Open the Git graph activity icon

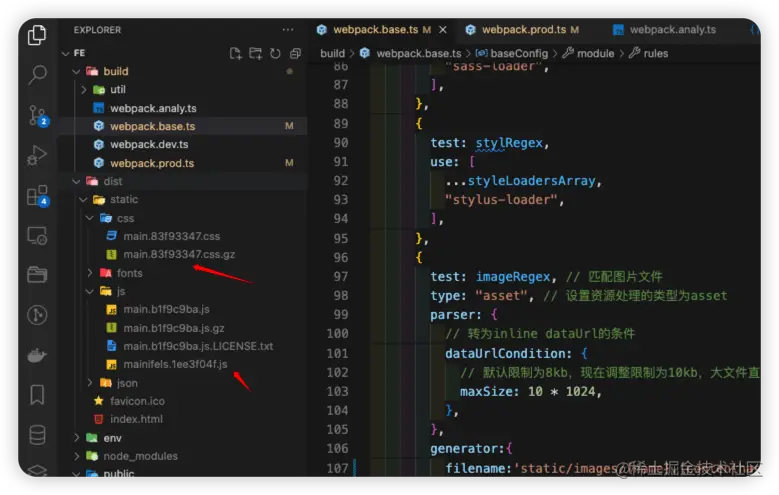tap(37, 315)
